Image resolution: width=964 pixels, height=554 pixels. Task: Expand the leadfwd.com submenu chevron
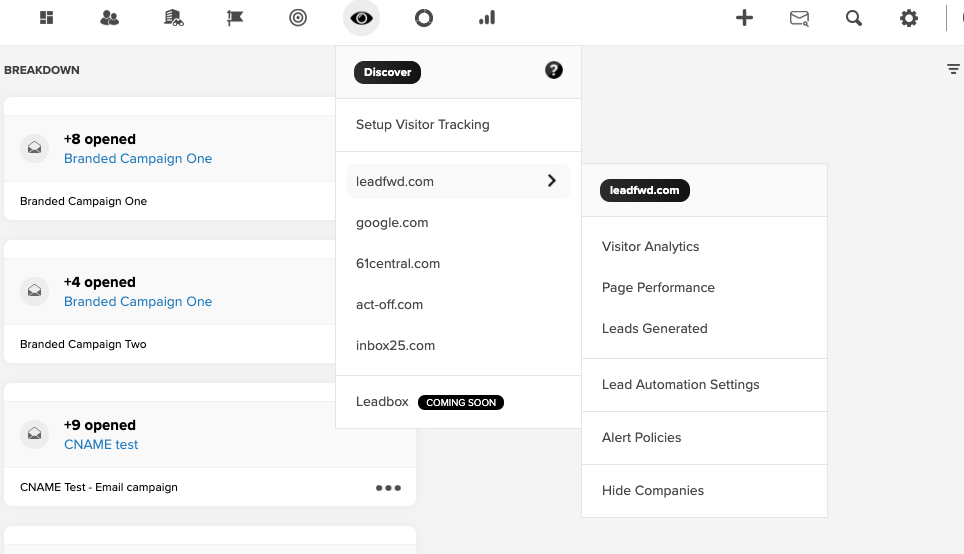point(551,181)
